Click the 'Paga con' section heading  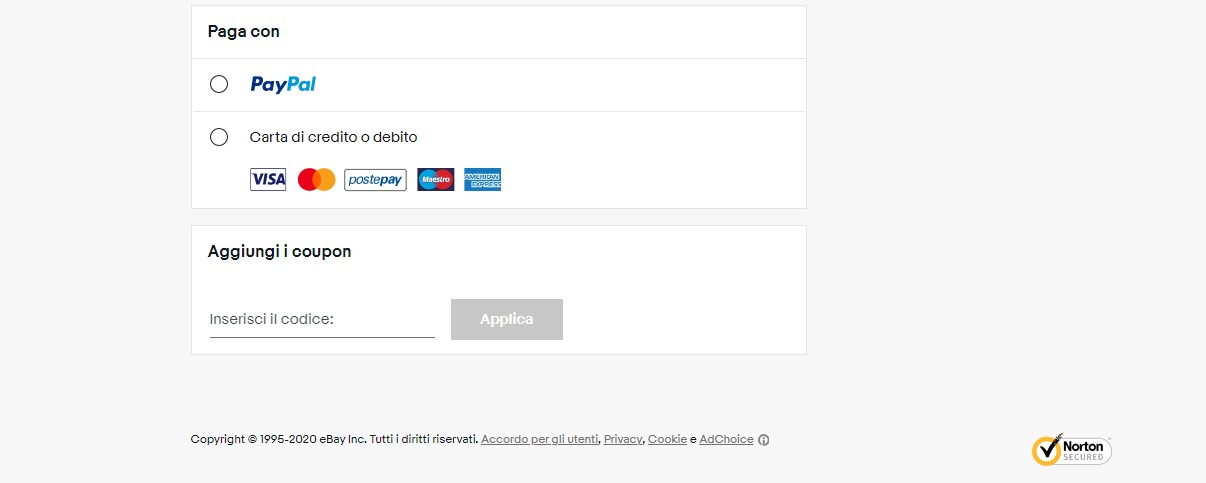coord(244,31)
